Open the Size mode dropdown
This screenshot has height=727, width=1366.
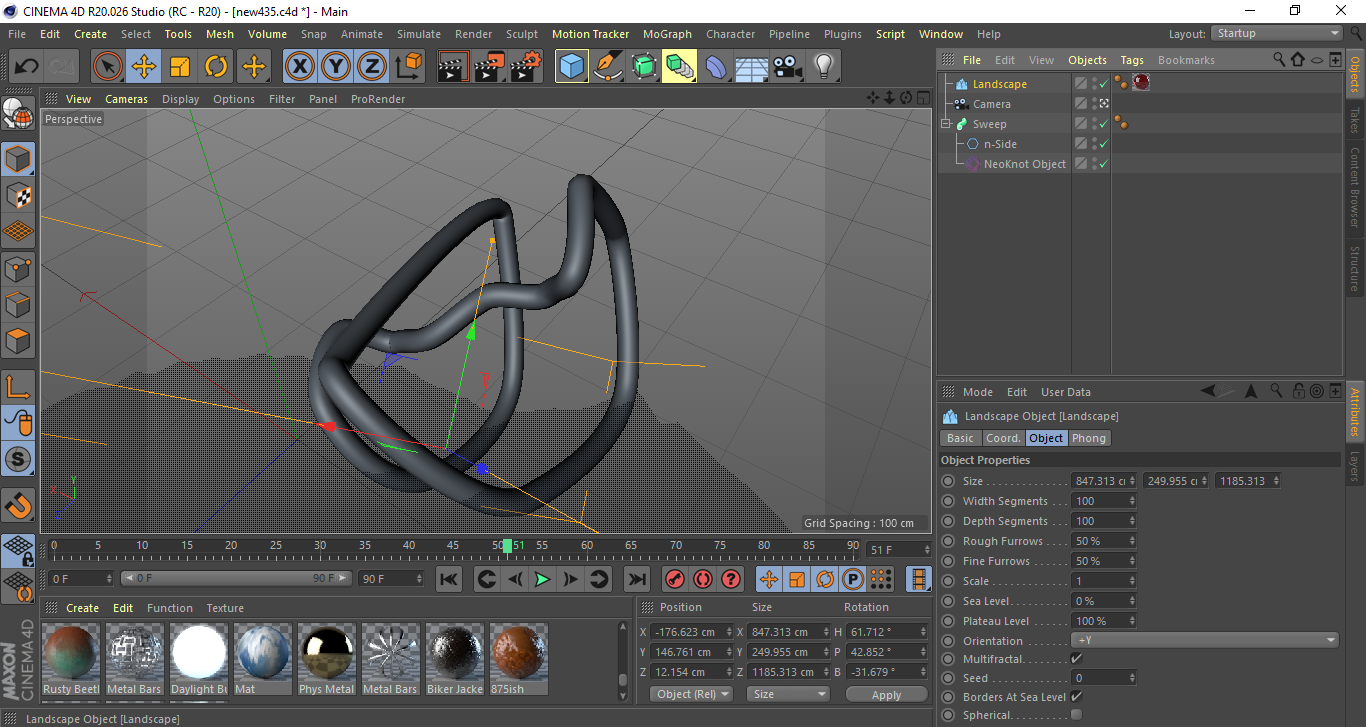click(x=790, y=694)
